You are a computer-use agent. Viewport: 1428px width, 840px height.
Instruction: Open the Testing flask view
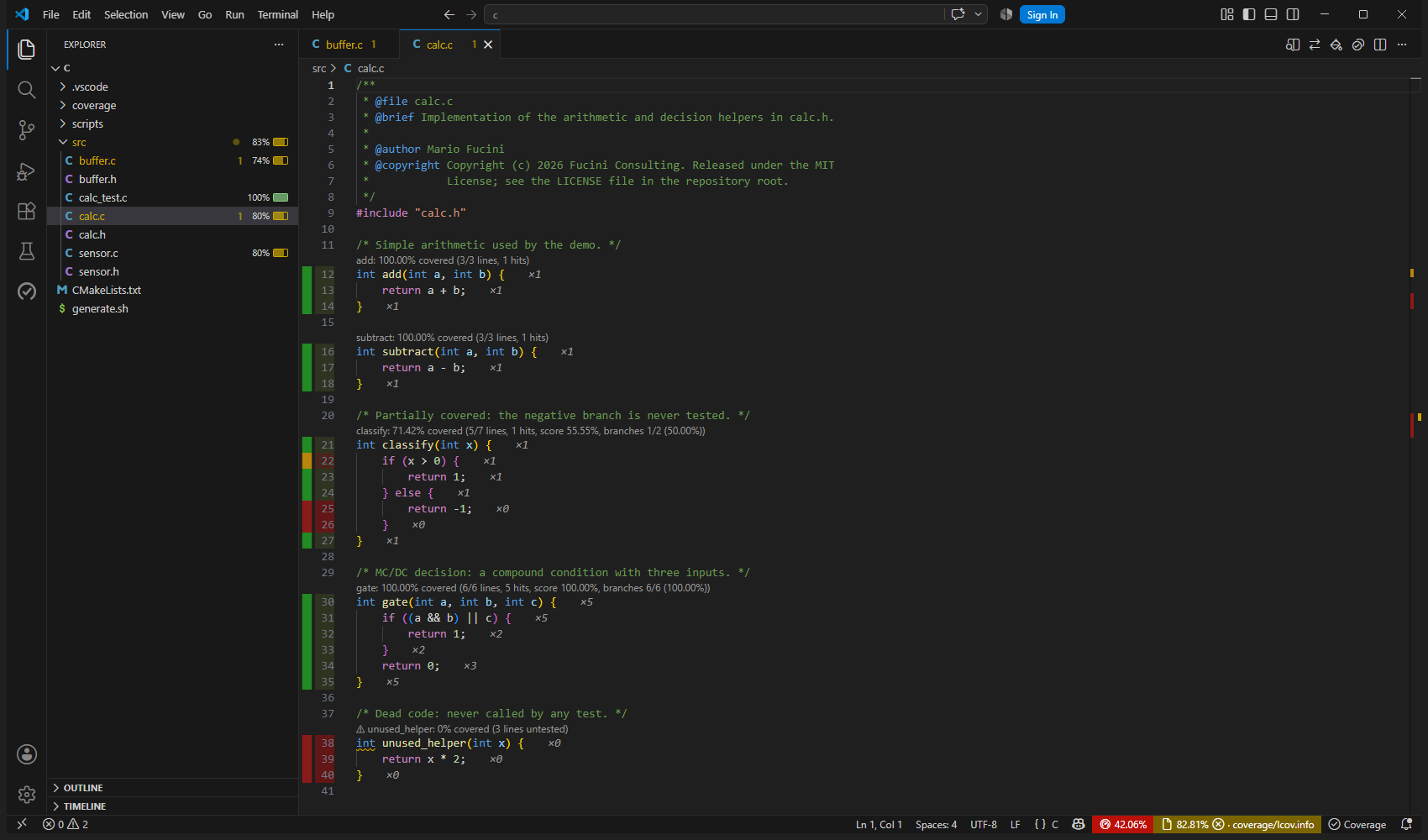(27, 251)
